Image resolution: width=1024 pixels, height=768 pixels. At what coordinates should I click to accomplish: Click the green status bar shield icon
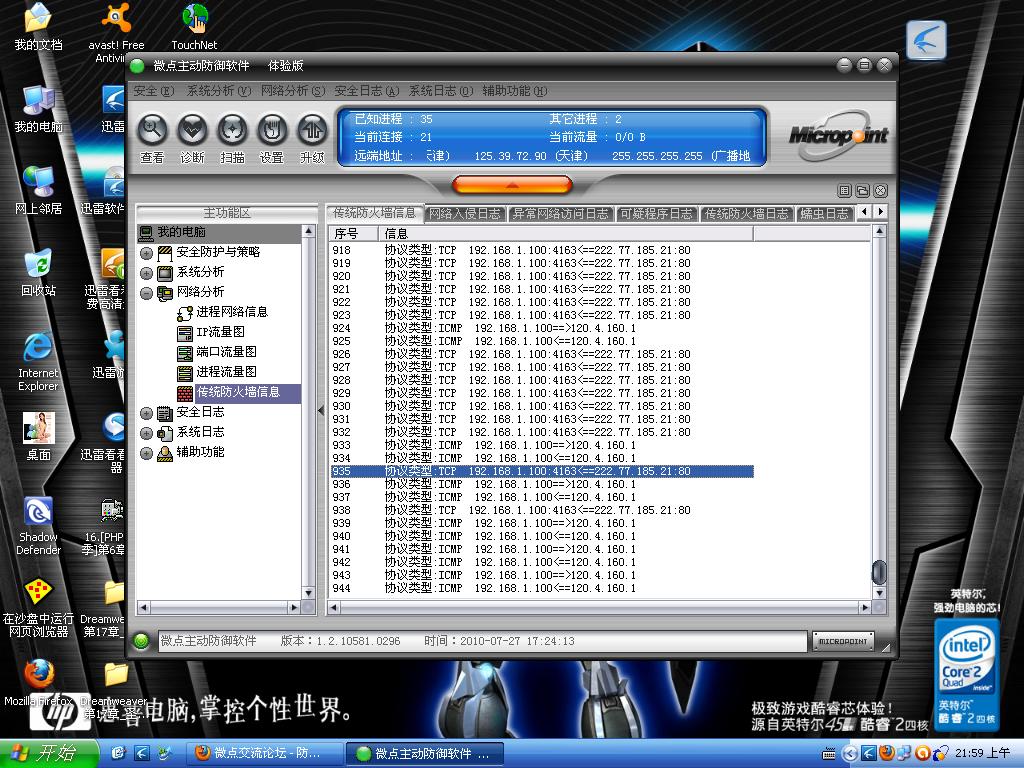coord(141,641)
